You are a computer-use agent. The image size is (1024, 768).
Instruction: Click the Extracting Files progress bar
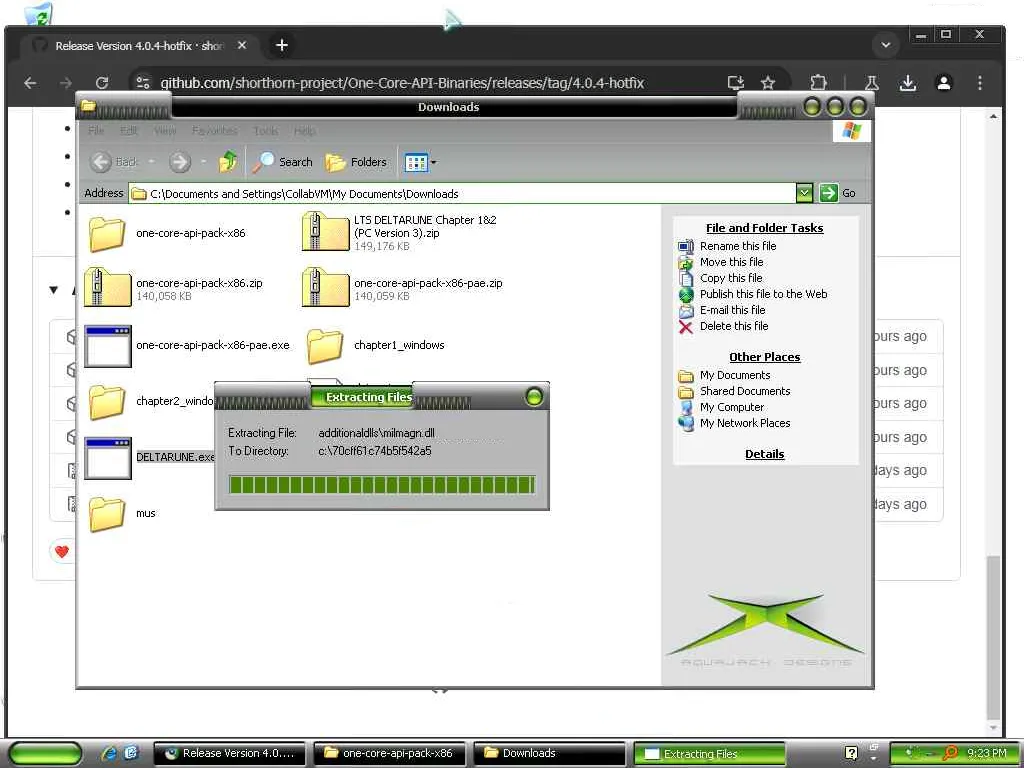click(382, 484)
